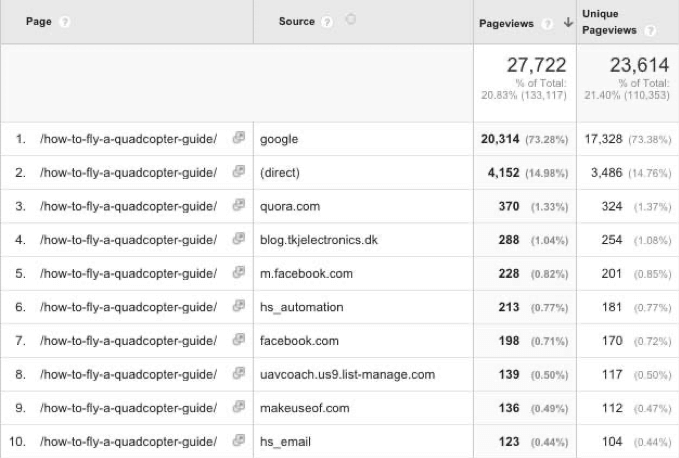Viewport: 679px width, 458px height.
Task: Click help icon beside Source column header
Action: [x=327, y=22]
